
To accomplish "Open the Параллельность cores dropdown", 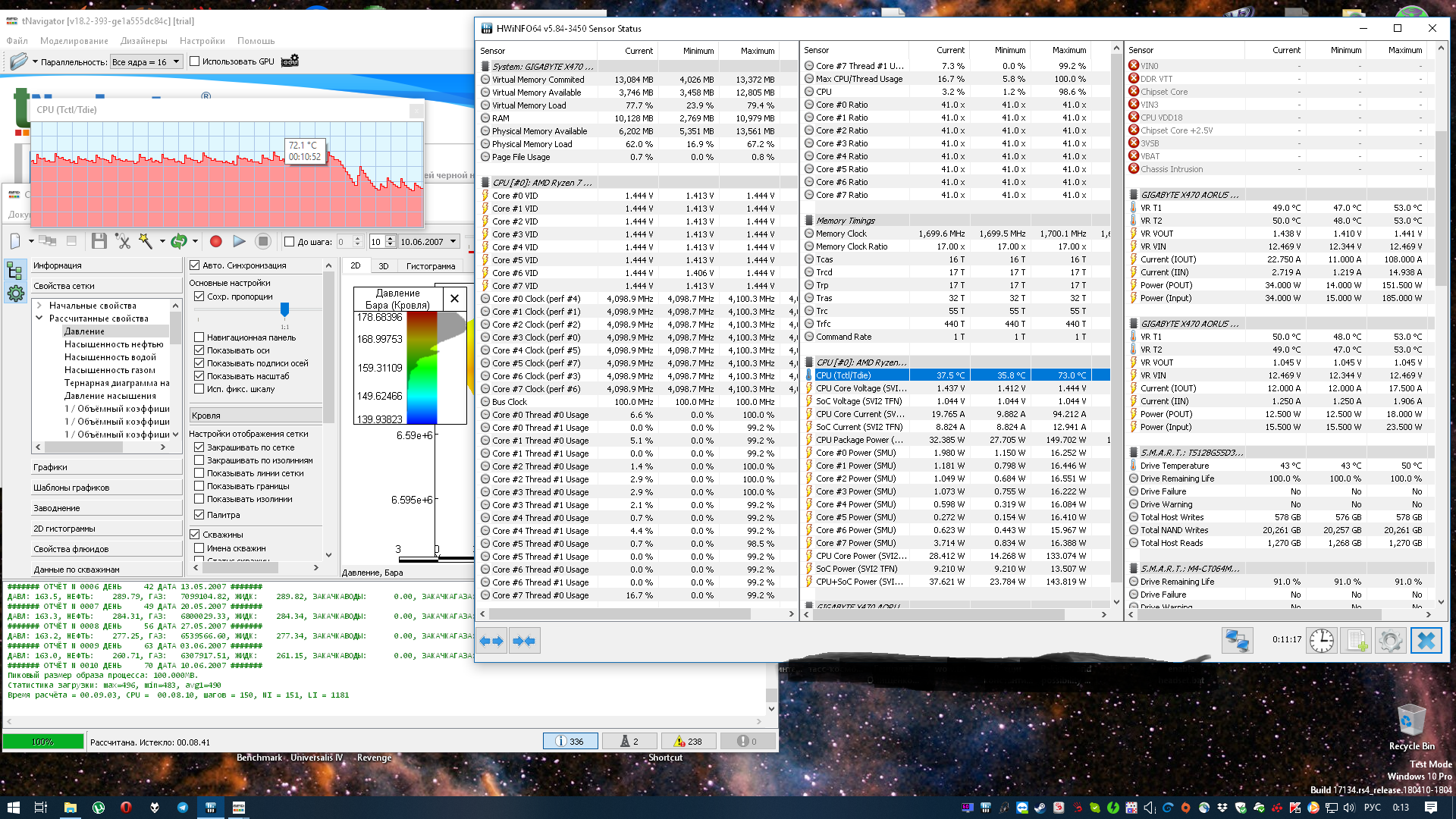I will tap(146, 62).
